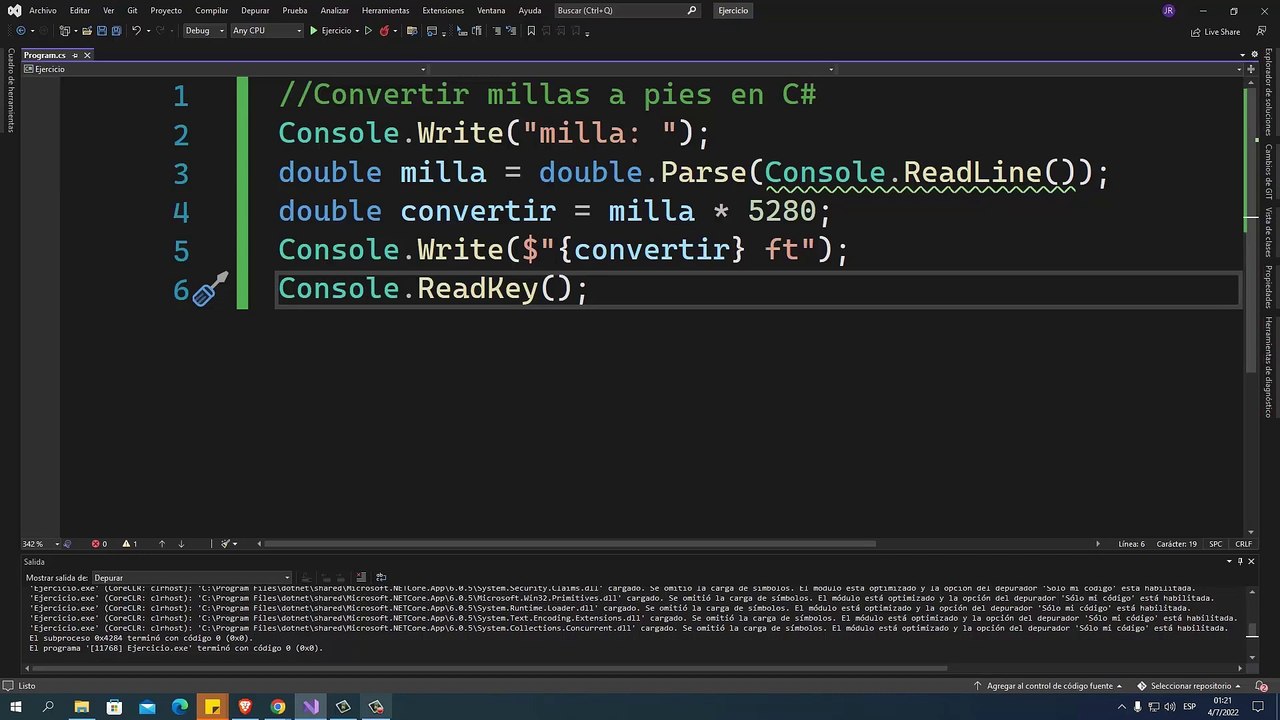Click the code cleanup broom icon

click(x=225, y=544)
